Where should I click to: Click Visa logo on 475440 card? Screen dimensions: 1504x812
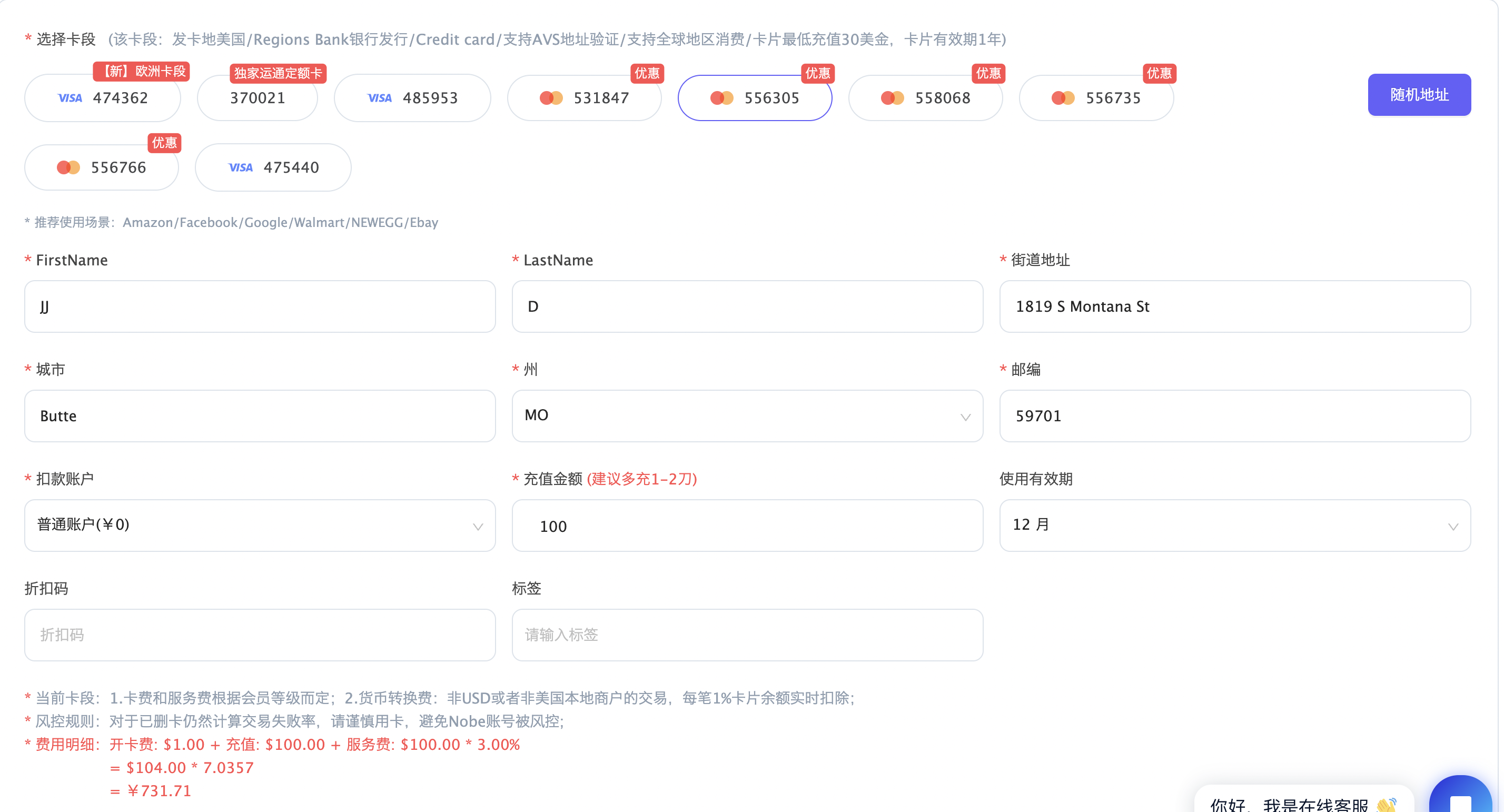pos(240,167)
